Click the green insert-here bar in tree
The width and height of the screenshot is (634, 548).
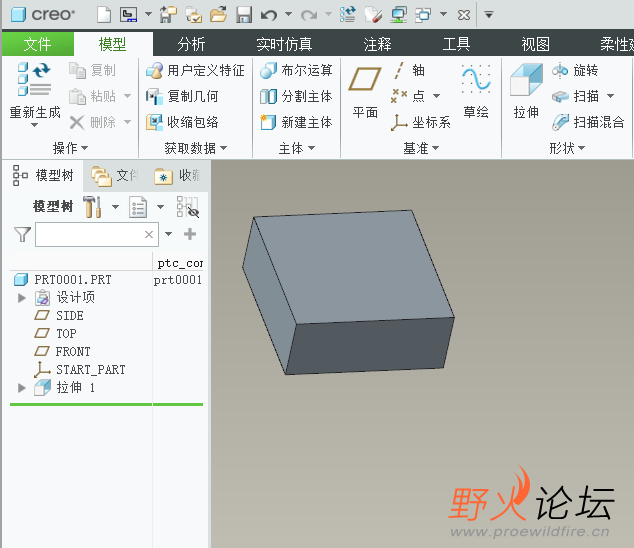click(106, 404)
